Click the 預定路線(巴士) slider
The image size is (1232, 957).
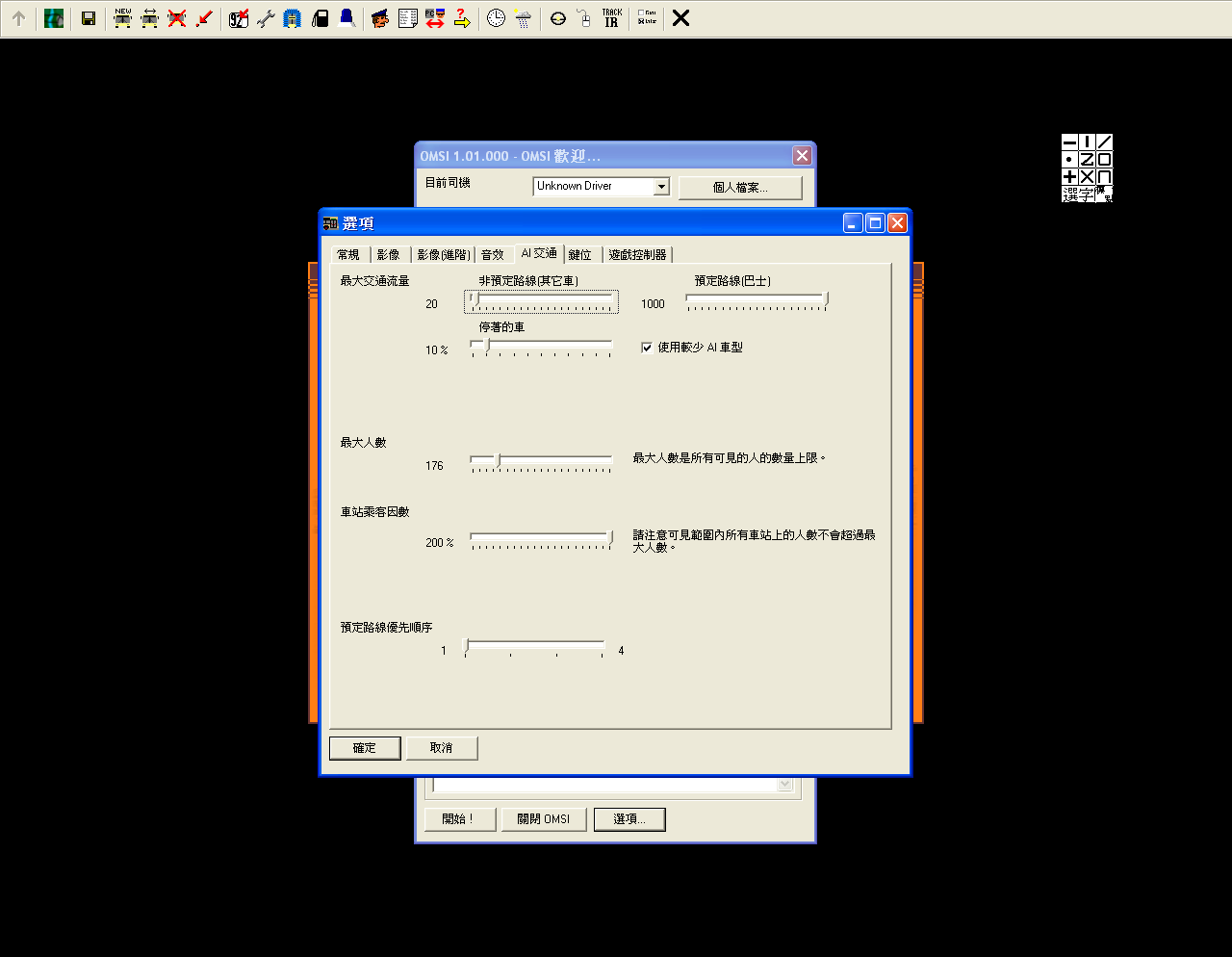tap(757, 302)
